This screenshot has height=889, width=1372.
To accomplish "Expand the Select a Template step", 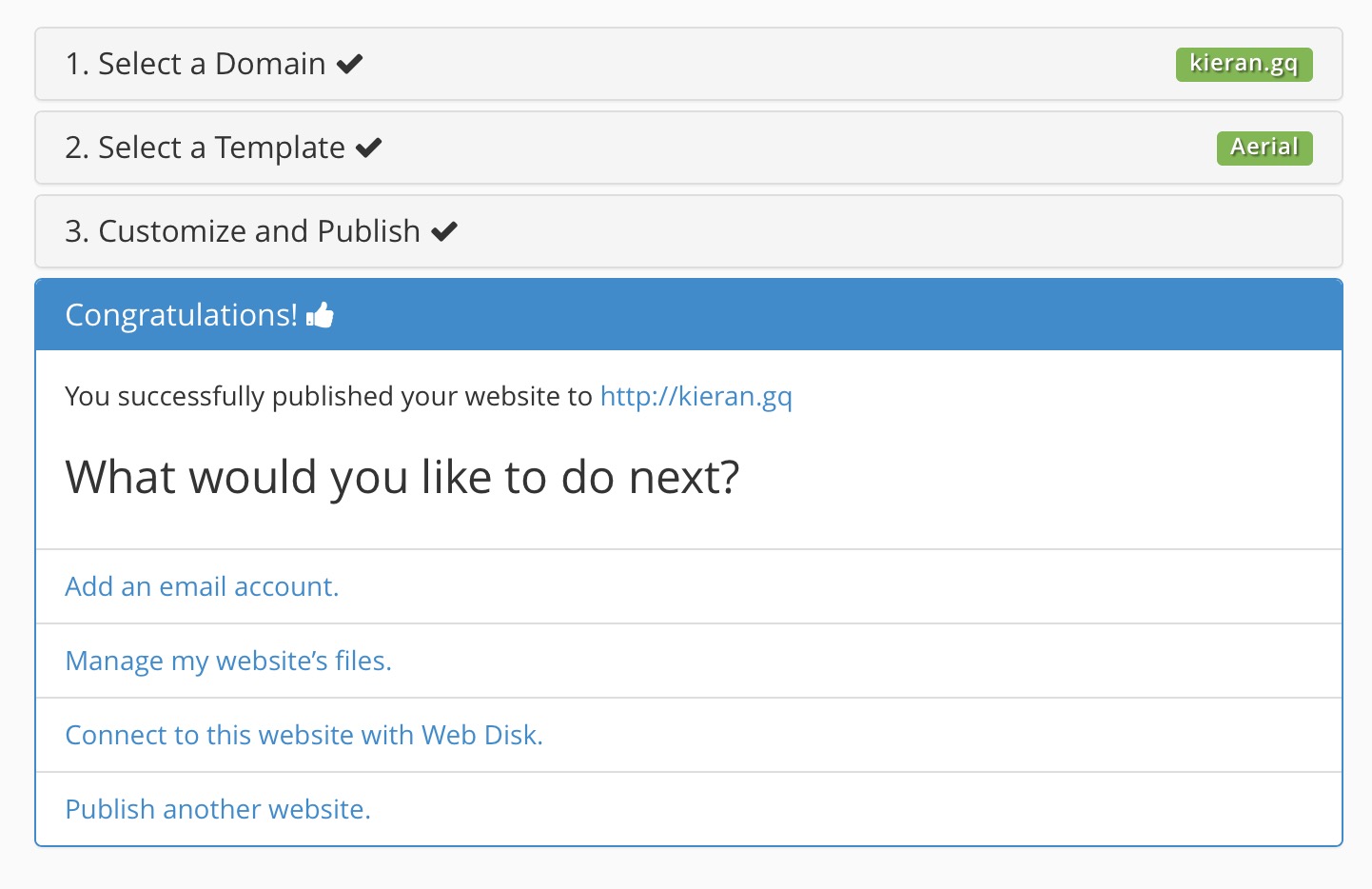I will click(689, 148).
